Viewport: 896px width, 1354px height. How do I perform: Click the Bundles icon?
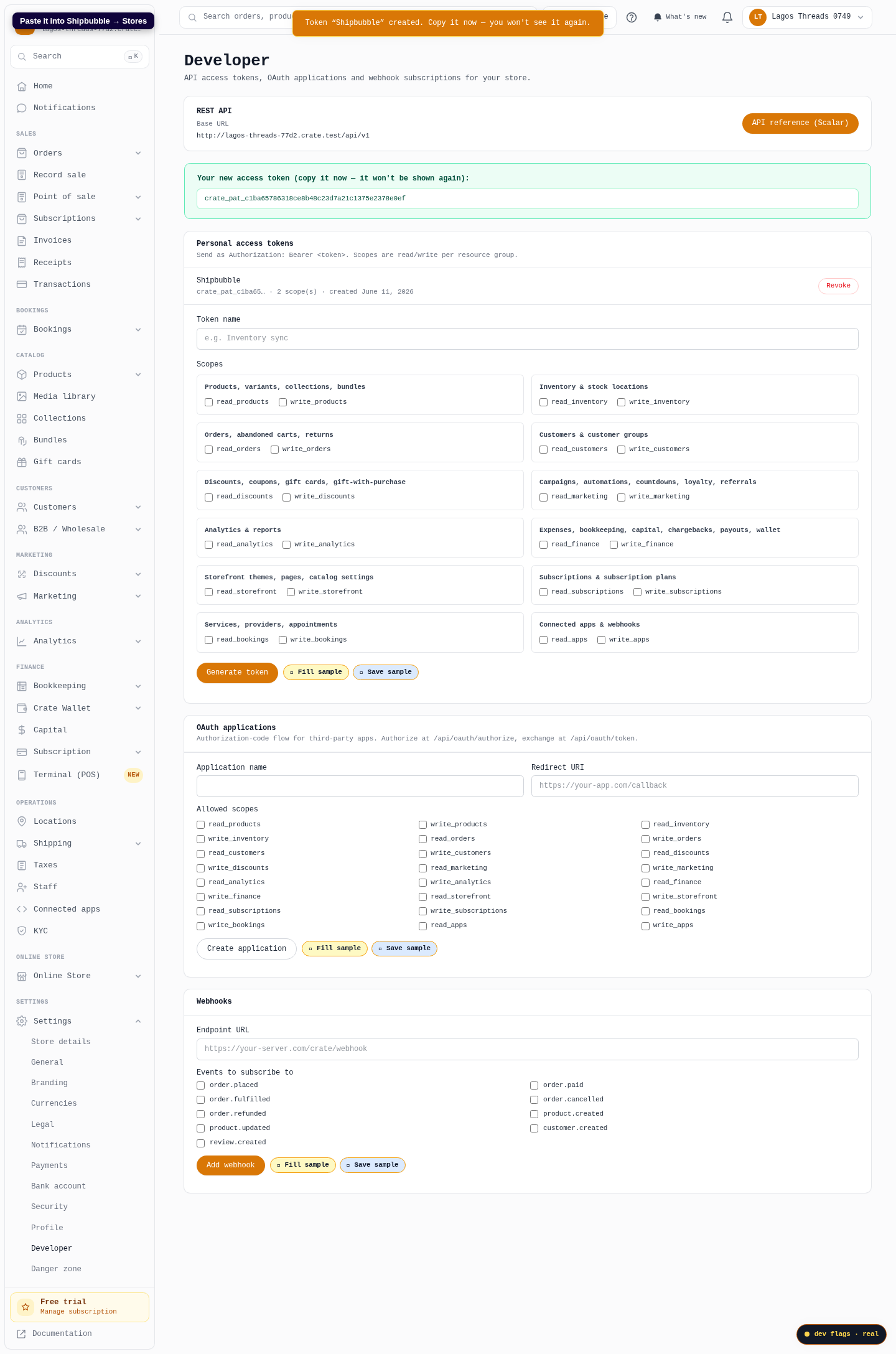(22, 441)
